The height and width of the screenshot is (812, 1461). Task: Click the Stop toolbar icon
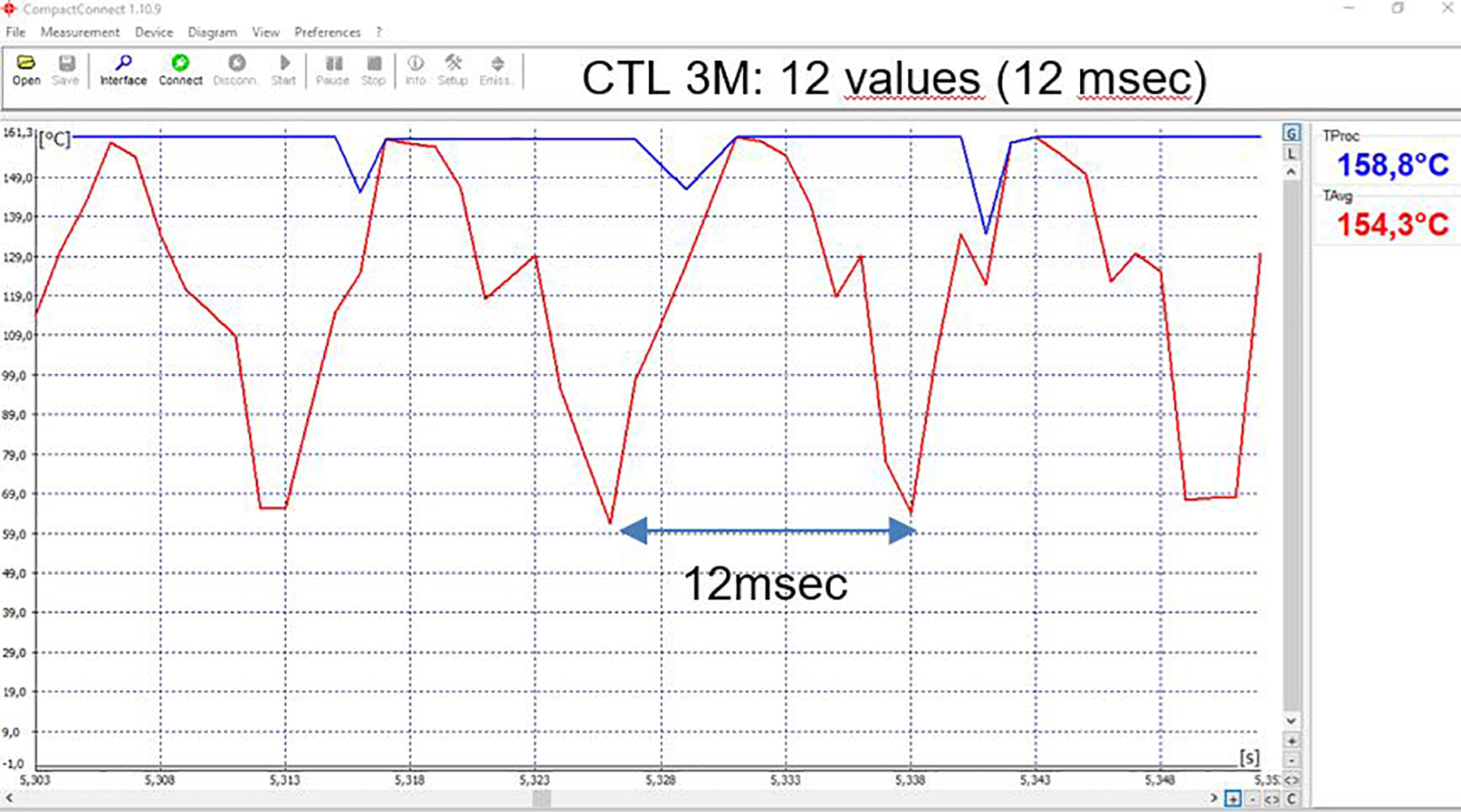(374, 69)
